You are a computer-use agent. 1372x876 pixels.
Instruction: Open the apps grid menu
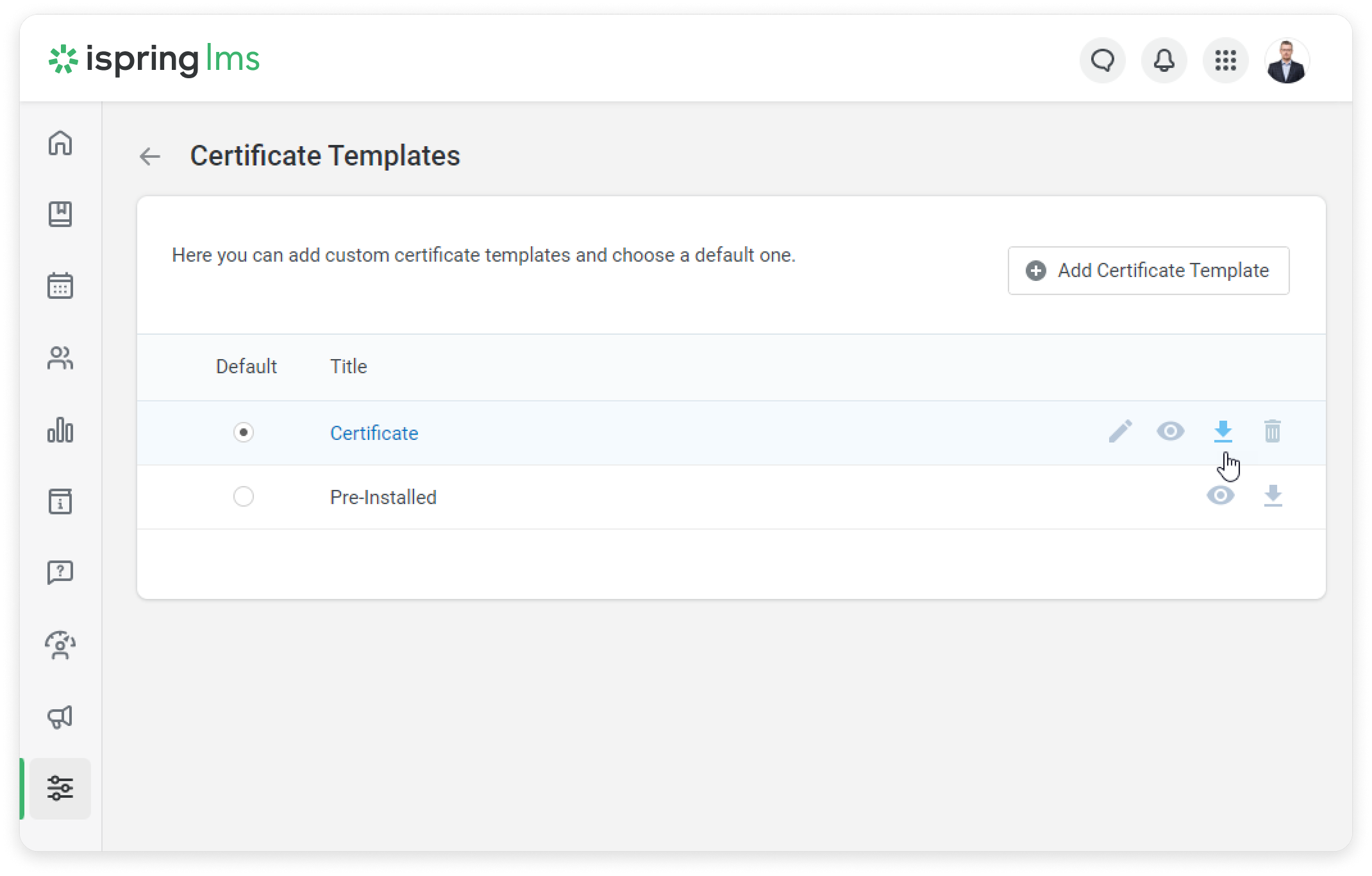point(1225,61)
